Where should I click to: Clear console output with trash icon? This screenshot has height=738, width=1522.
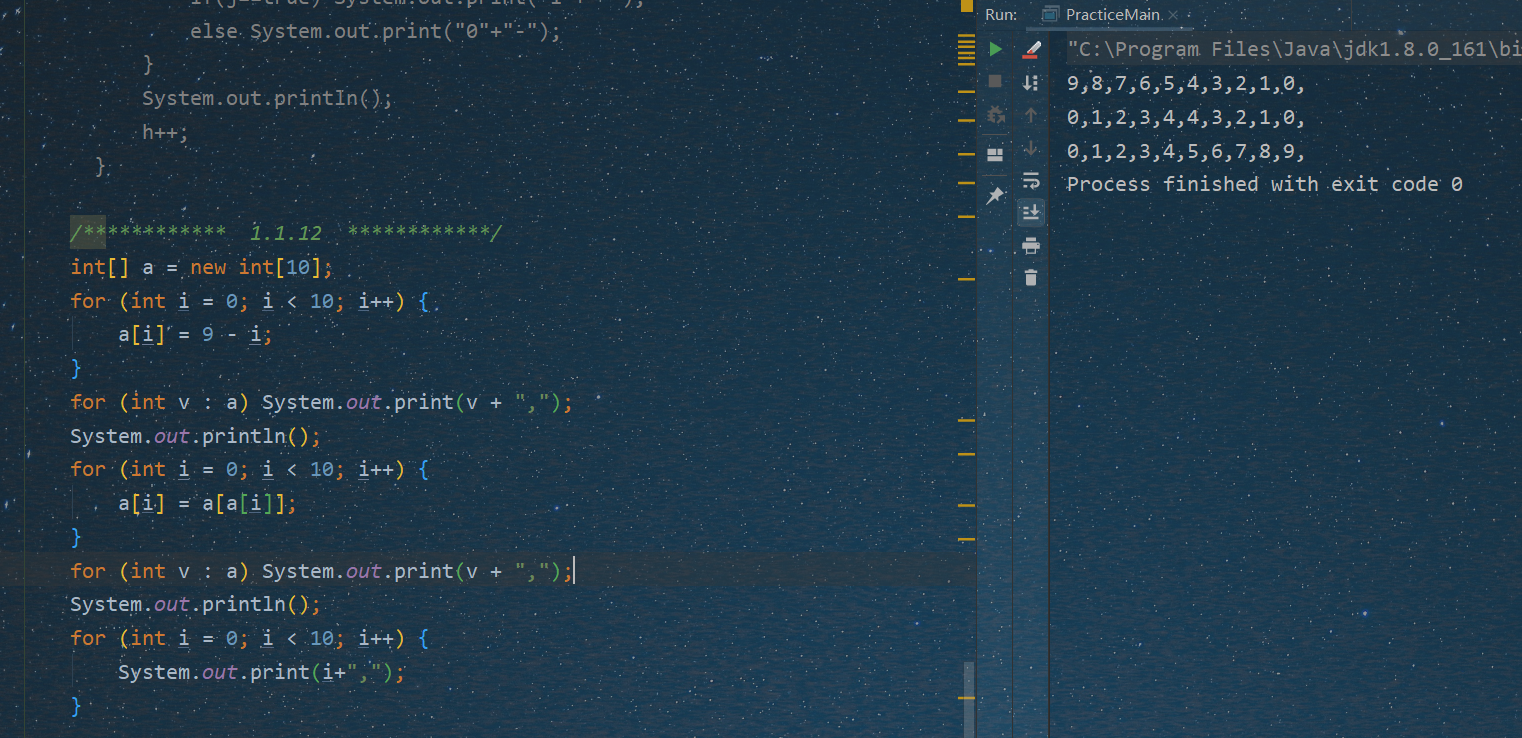[1031, 277]
